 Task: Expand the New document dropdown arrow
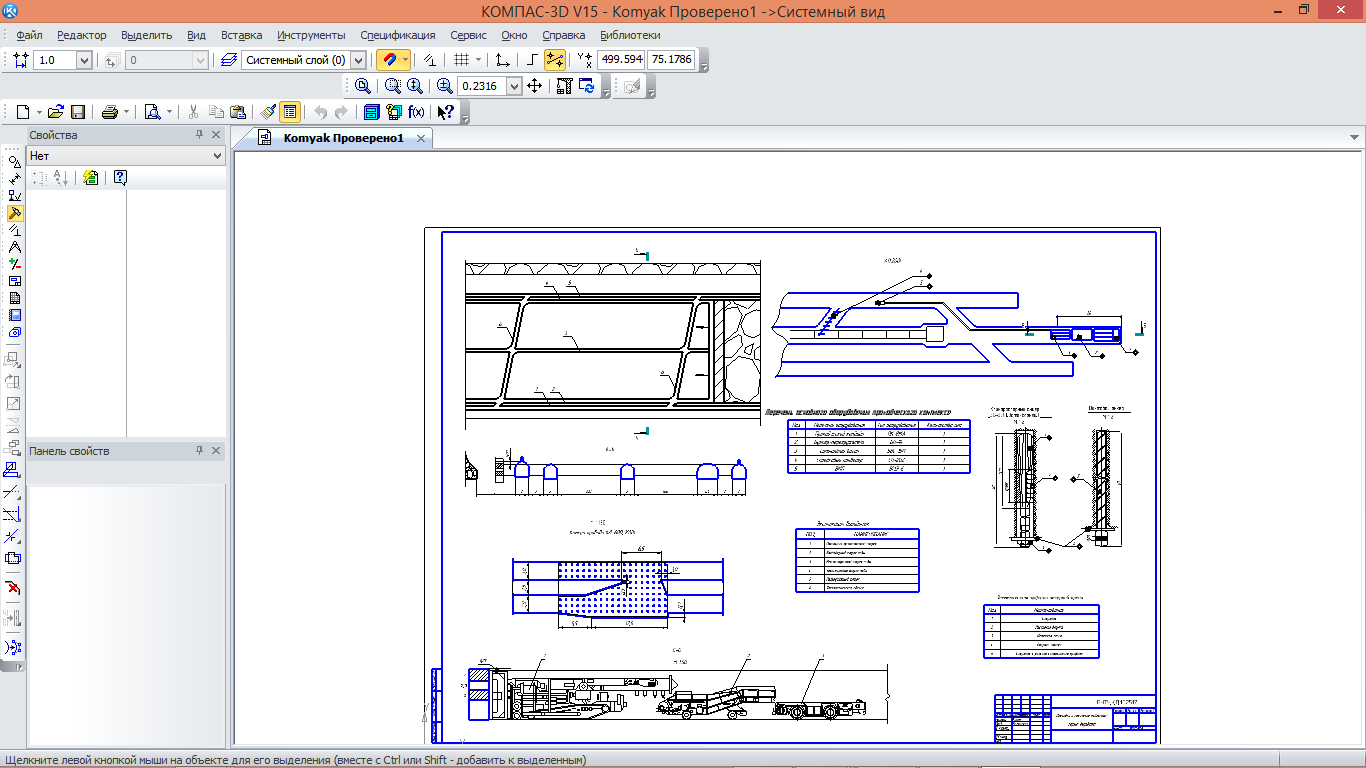click(x=38, y=112)
